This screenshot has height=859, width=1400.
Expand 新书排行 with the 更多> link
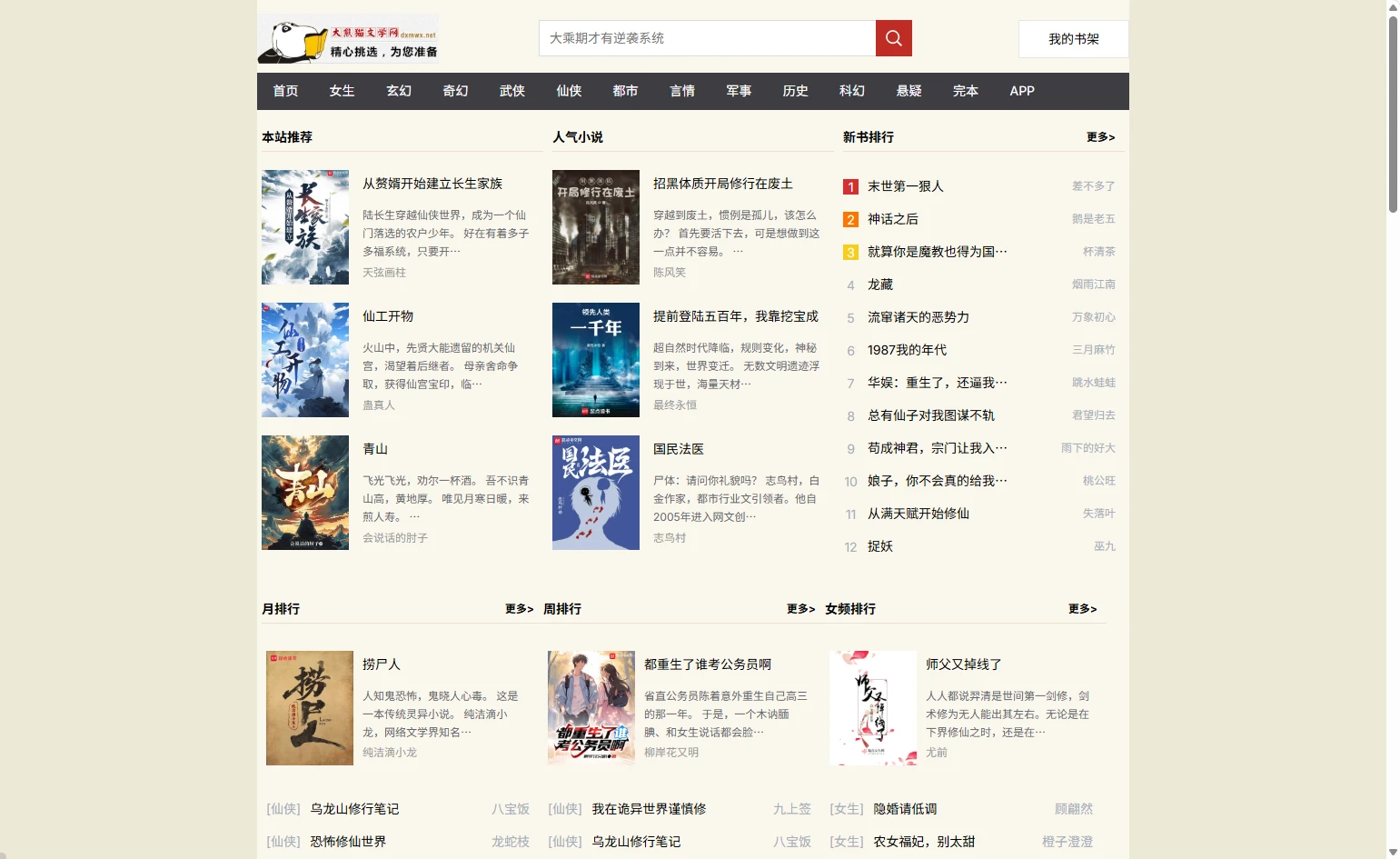[x=1100, y=137]
